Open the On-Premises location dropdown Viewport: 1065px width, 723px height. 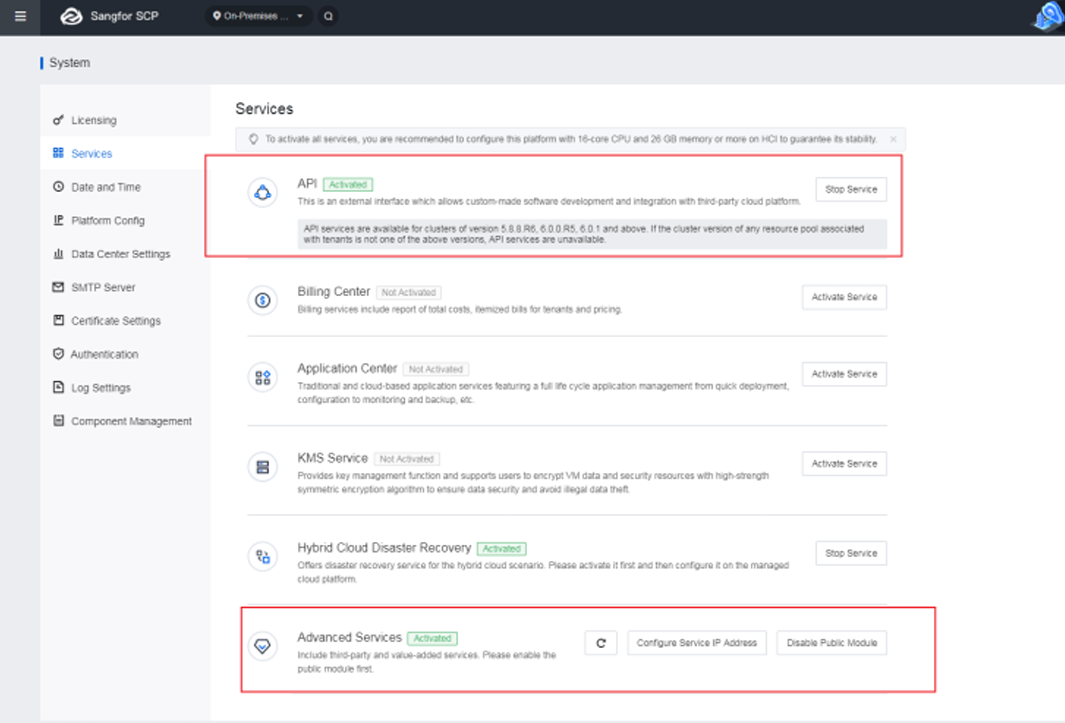[x=258, y=17]
